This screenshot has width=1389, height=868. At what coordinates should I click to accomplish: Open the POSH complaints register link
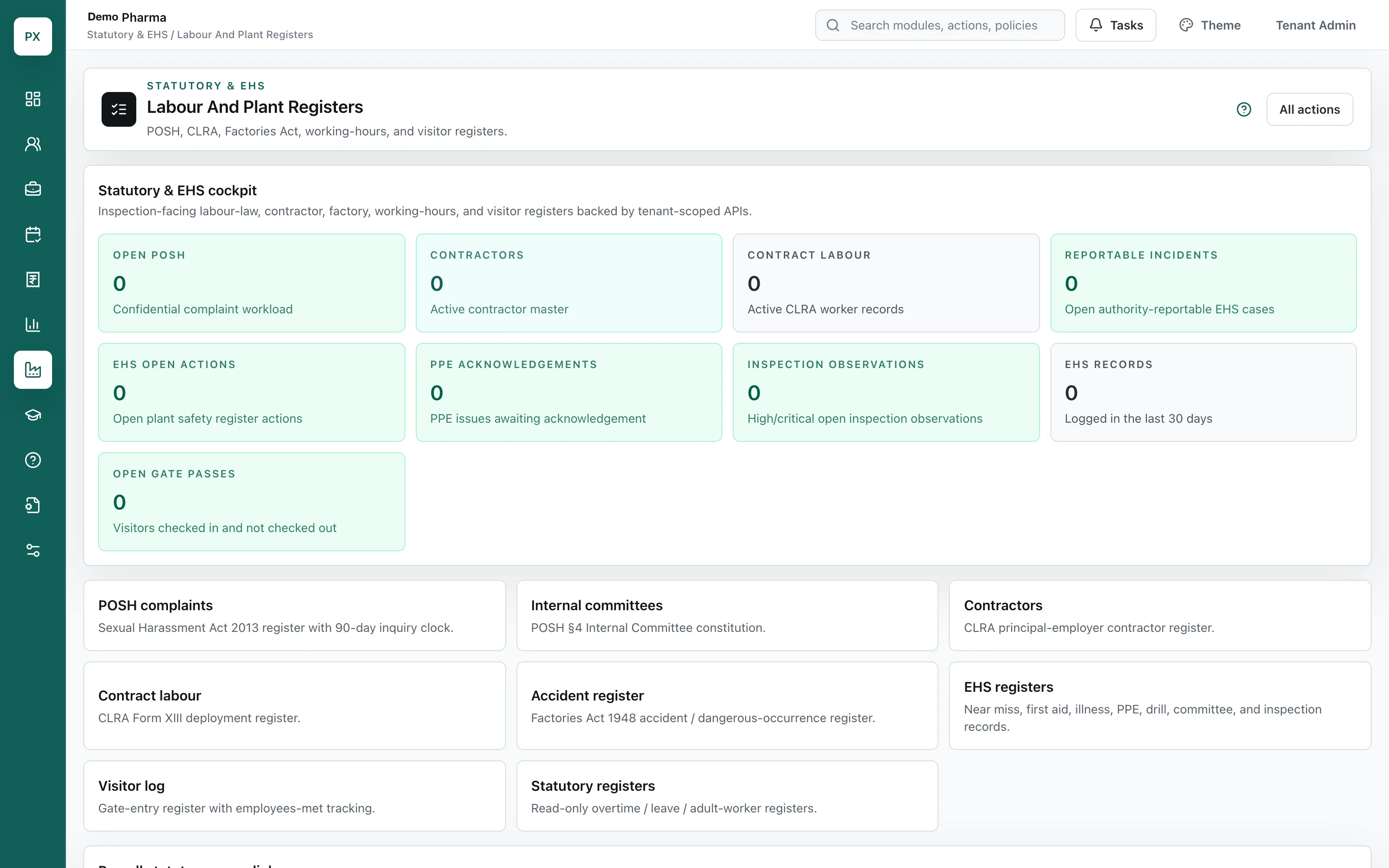click(x=294, y=615)
